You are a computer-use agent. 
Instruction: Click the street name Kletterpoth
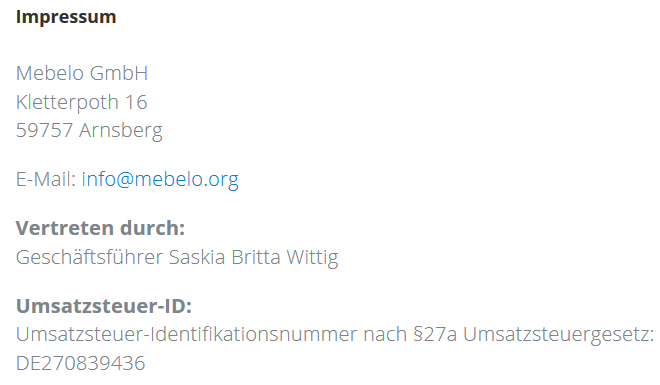click(67, 103)
